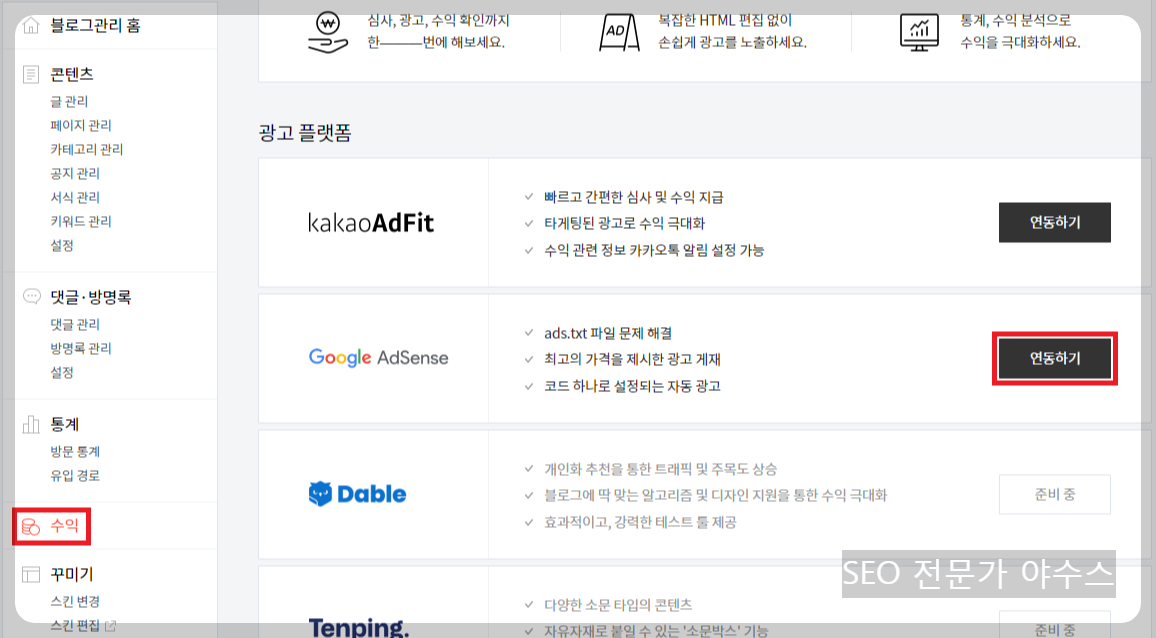The width and height of the screenshot is (1156, 638).
Task: Click 준비 중 button for Tenping
Action: tap(1054, 625)
